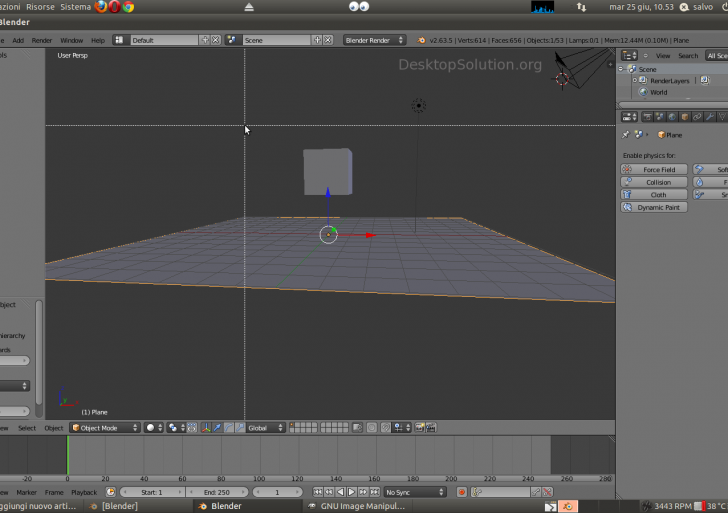Open the Window menu
728x513 pixels.
71,40
